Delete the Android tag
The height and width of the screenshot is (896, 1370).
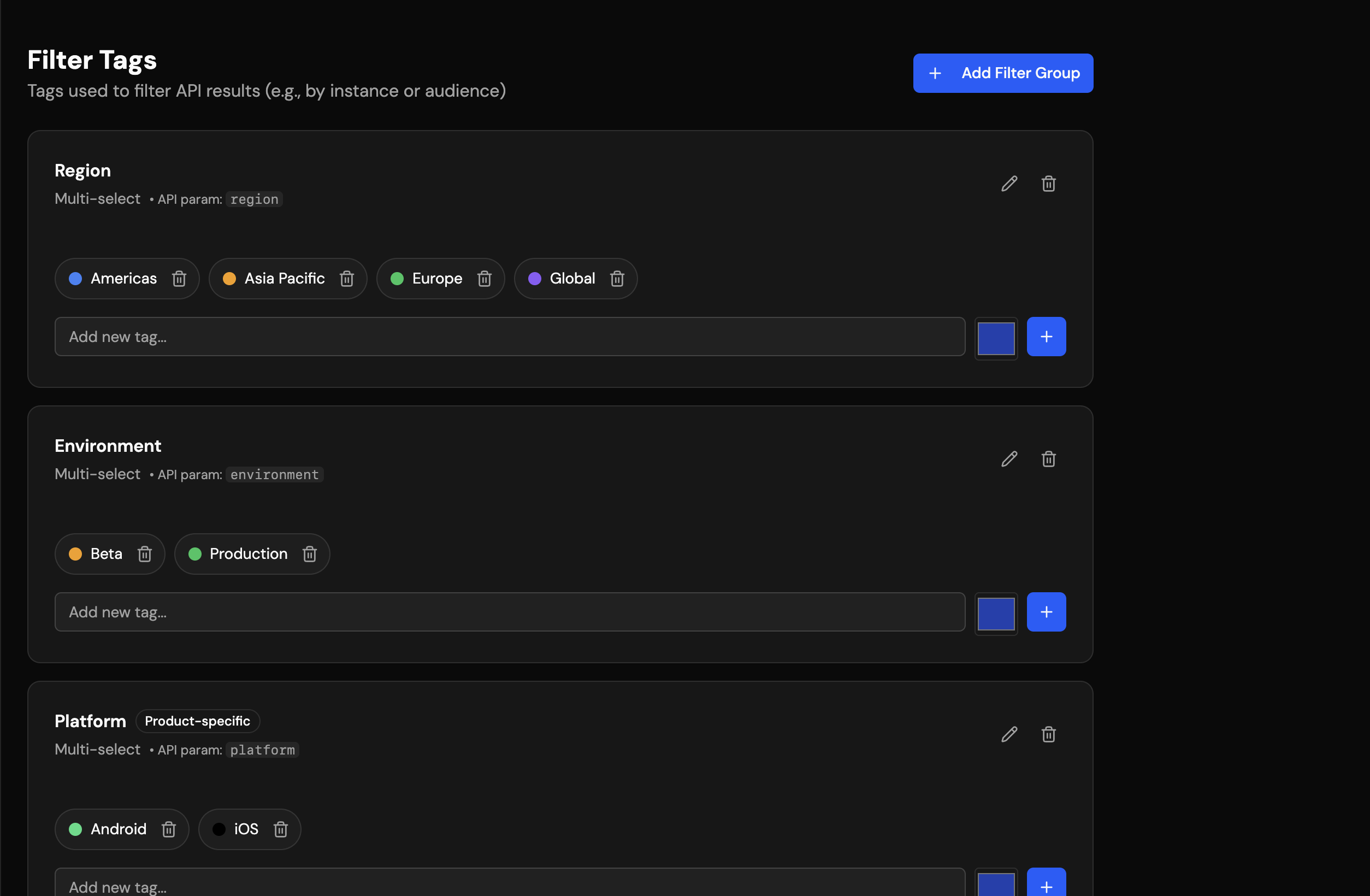pyautogui.click(x=169, y=829)
